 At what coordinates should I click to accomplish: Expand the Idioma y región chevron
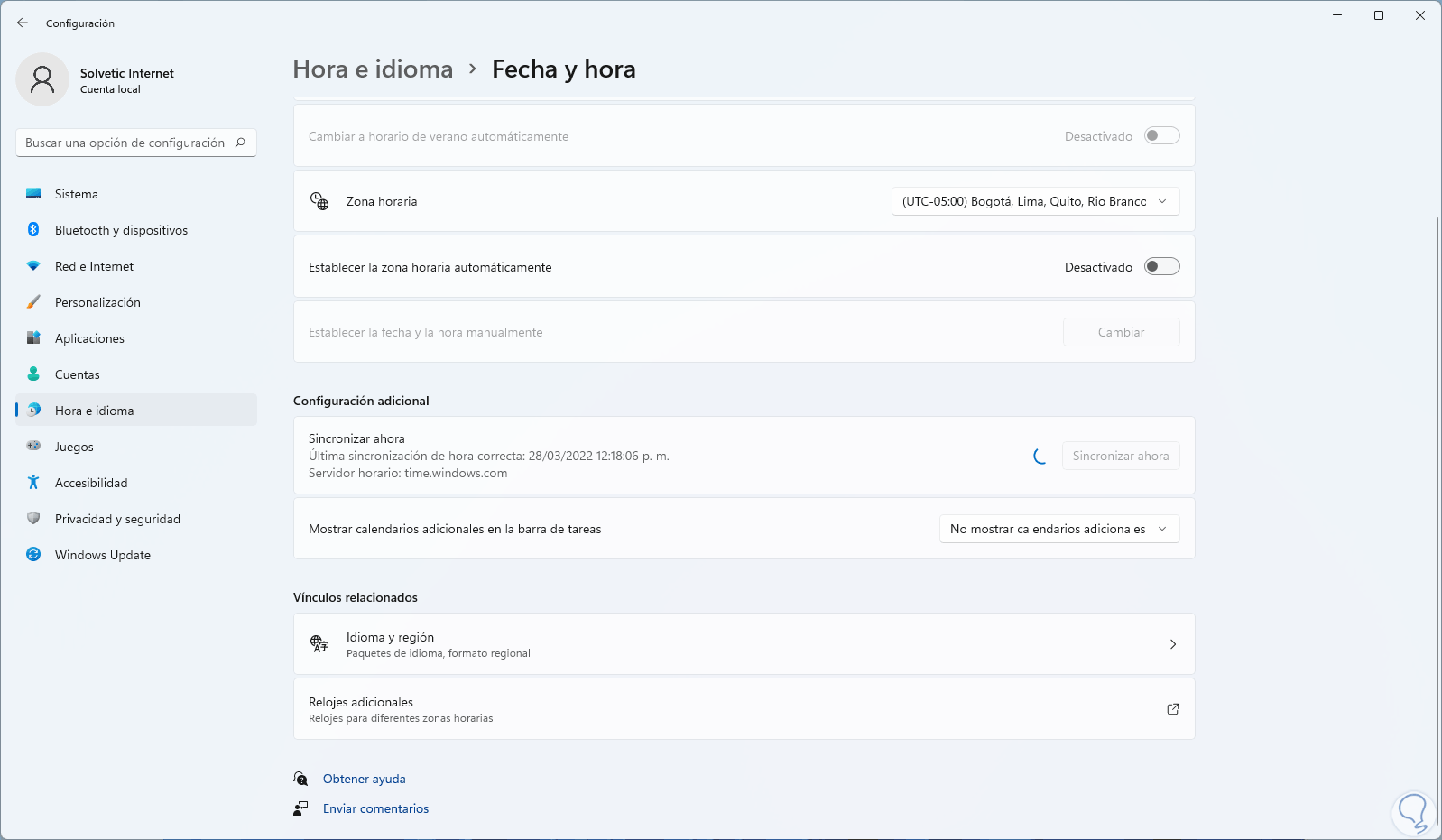[x=1172, y=644]
